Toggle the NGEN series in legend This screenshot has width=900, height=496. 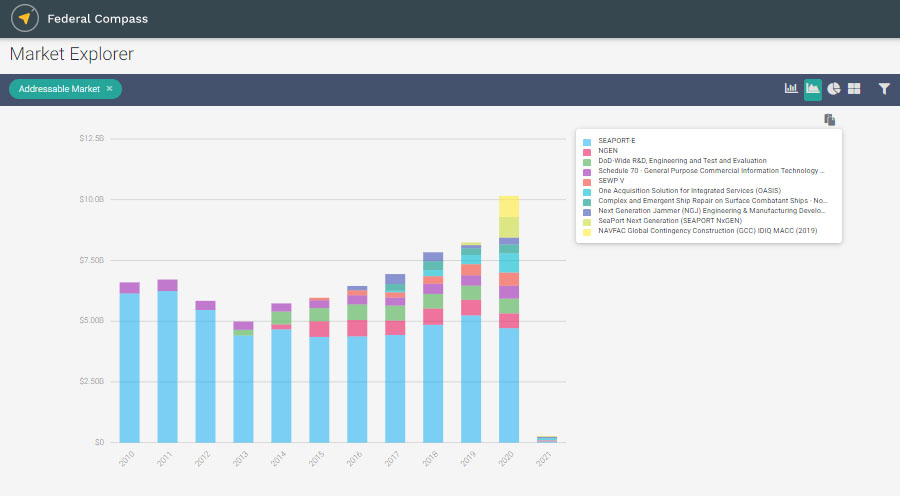tap(608, 151)
